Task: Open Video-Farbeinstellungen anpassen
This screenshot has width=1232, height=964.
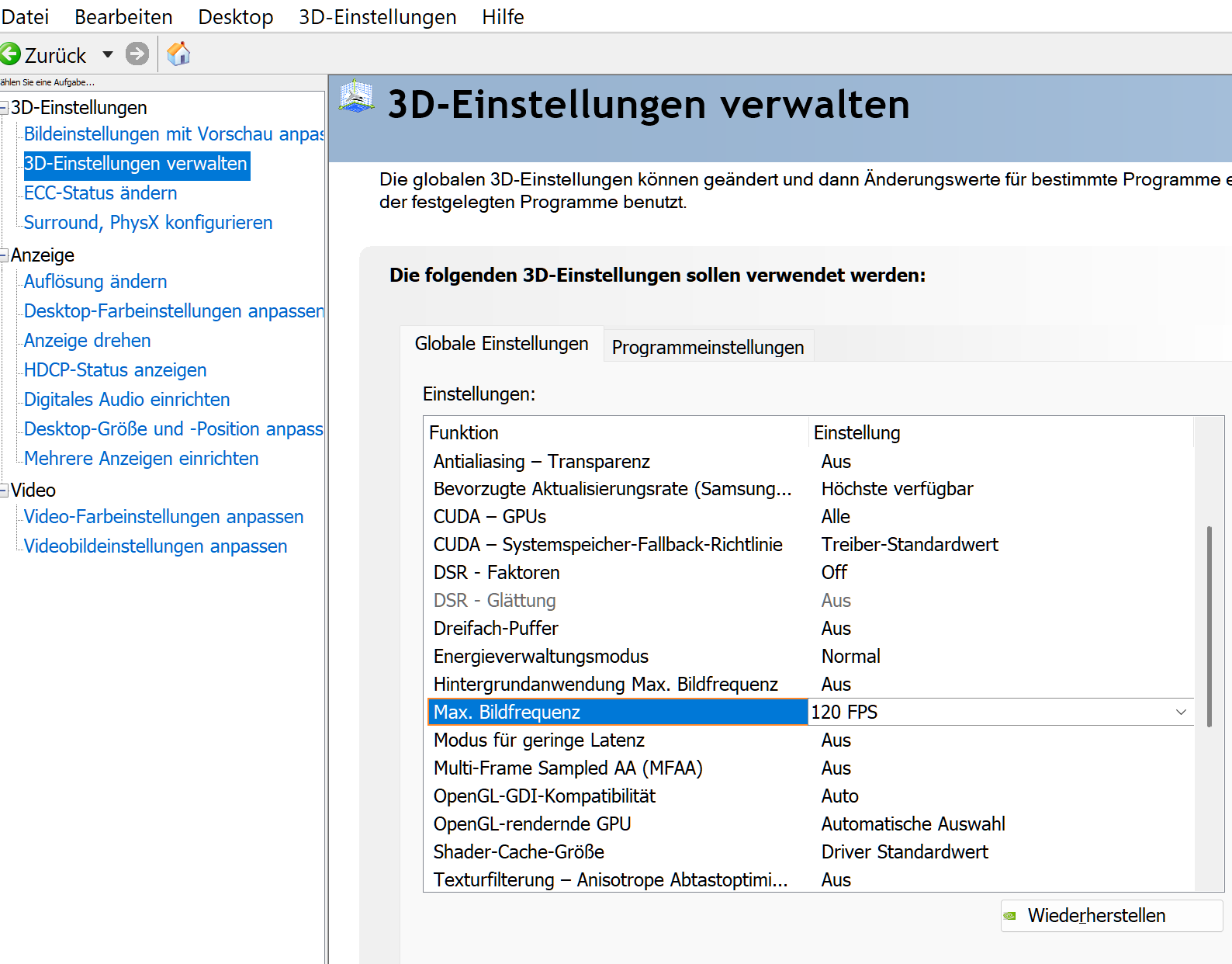Action: (x=164, y=517)
